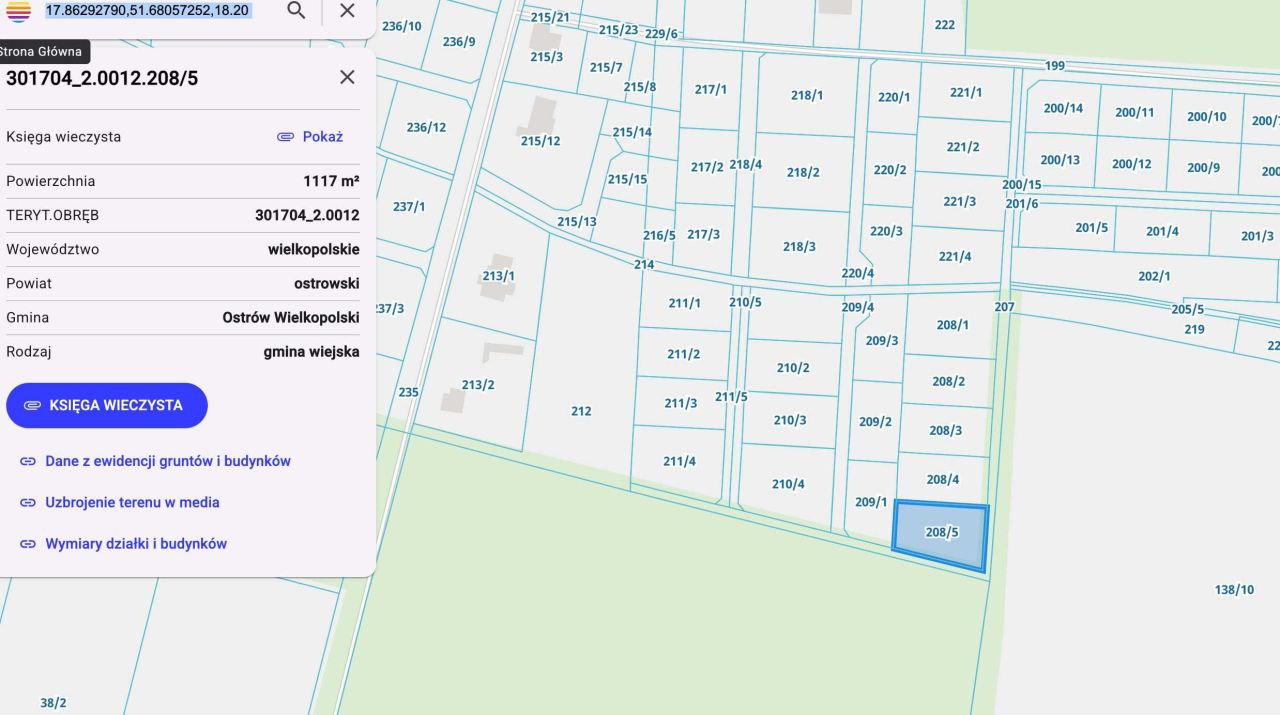Select parcel 221/2 on the map
Screen dimensions: 1280x715
coord(963,146)
